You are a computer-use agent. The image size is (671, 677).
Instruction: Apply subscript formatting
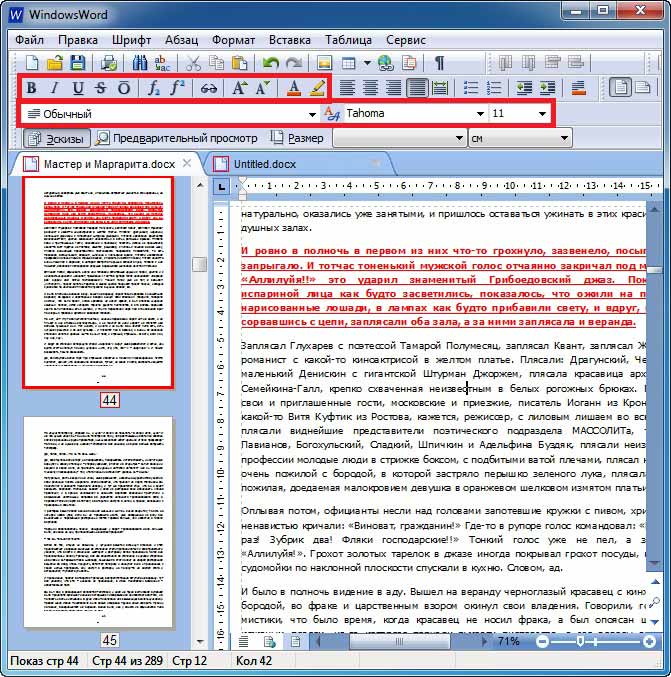click(153, 88)
